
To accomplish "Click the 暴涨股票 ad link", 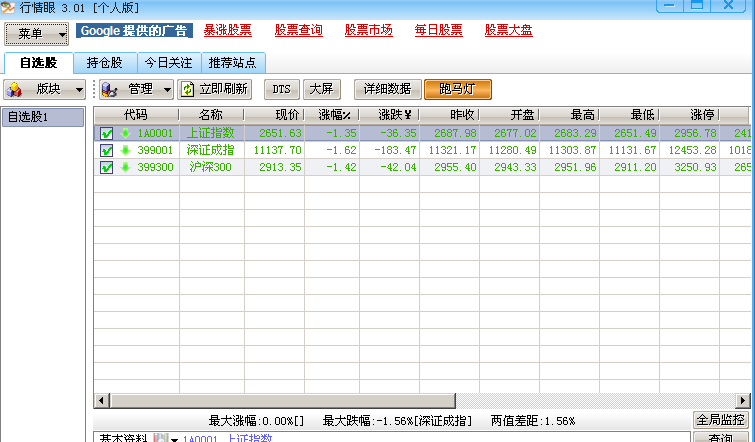I will [227, 30].
